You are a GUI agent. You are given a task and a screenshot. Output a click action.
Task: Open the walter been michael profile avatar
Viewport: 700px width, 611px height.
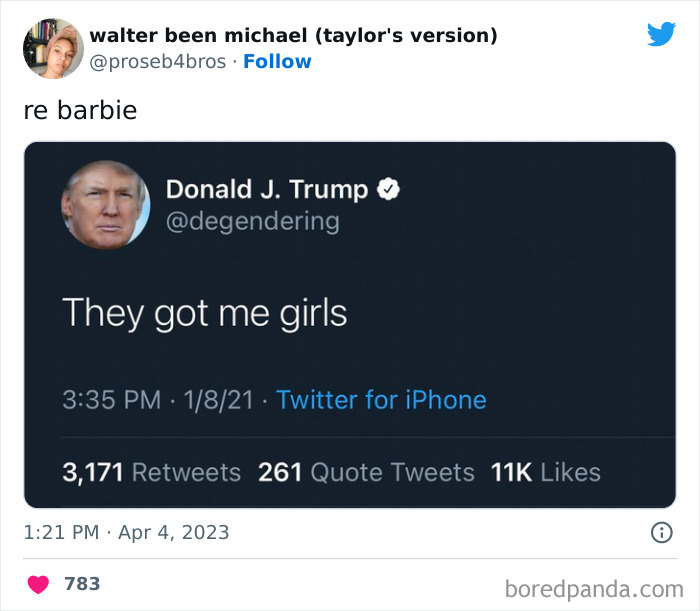pyautogui.click(x=53, y=49)
